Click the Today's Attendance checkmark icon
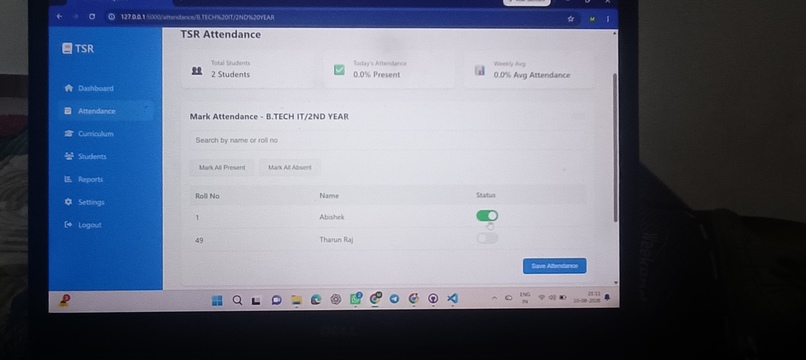 click(339, 69)
